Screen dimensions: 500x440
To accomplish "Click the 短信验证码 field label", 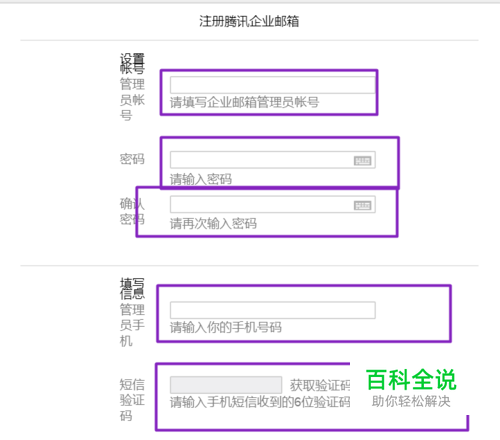I will point(132,400).
